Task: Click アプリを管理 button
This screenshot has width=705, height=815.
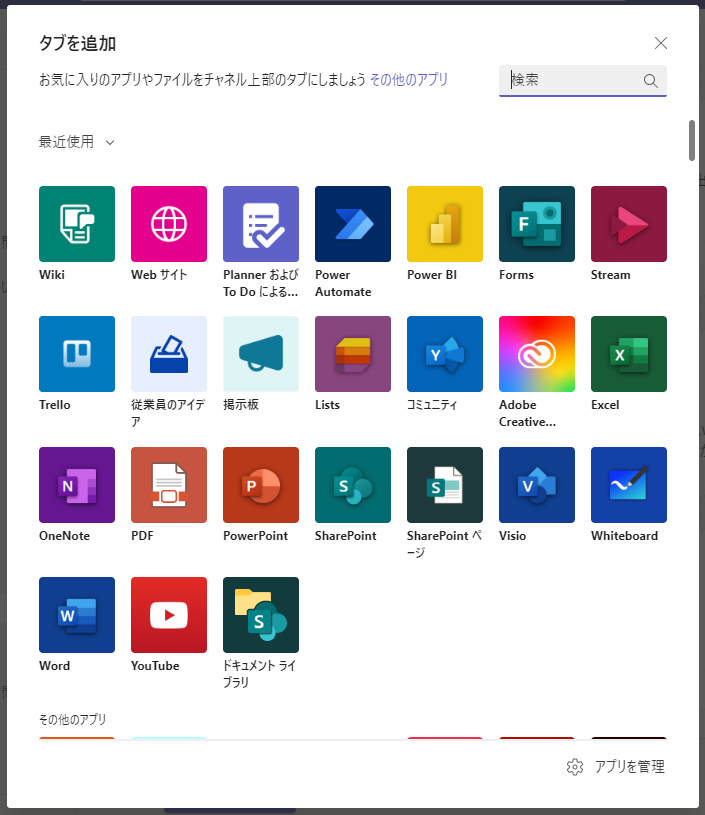Action: tap(616, 767)
